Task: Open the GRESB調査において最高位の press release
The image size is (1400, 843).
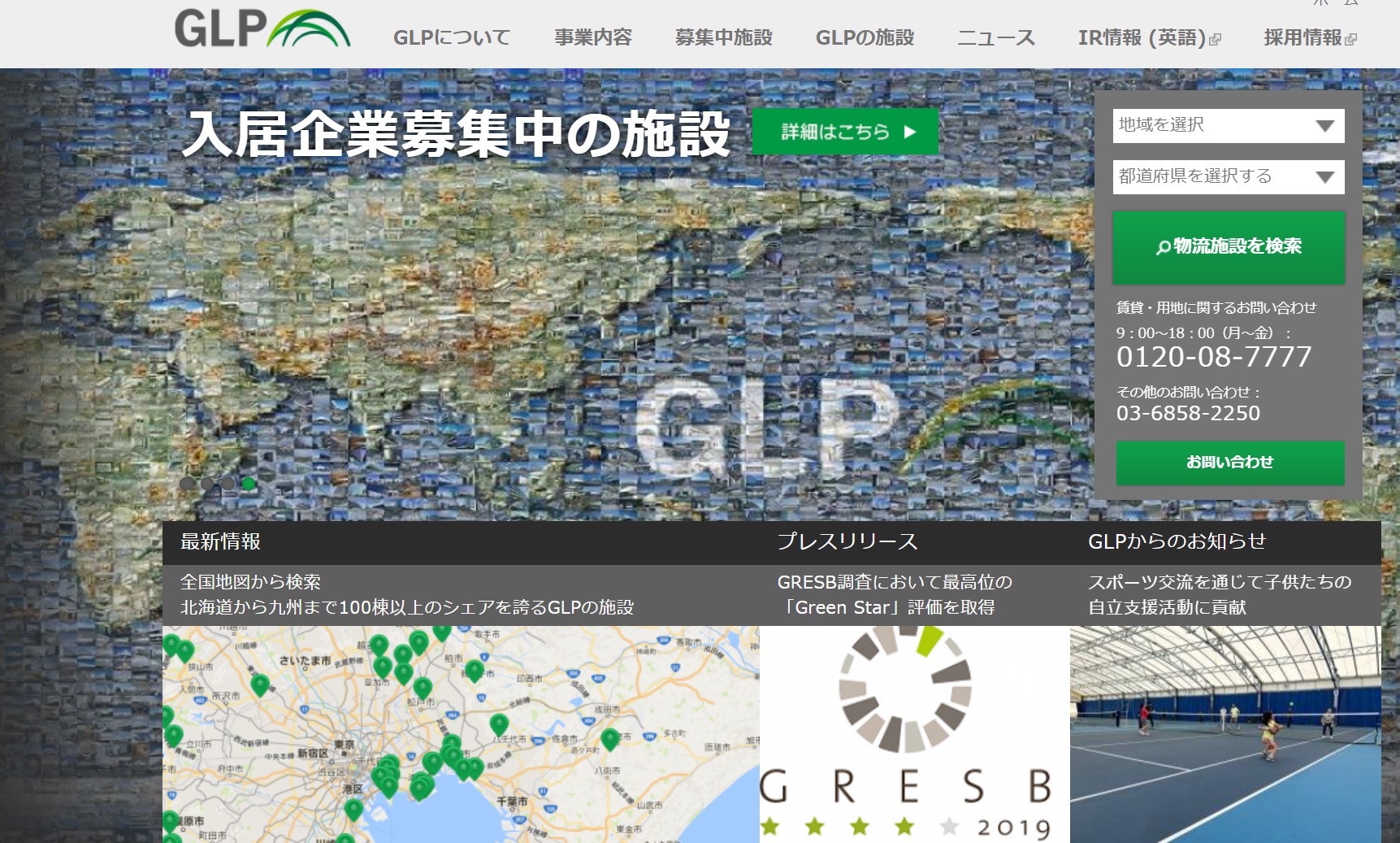Action: click(x=895, y=582)
